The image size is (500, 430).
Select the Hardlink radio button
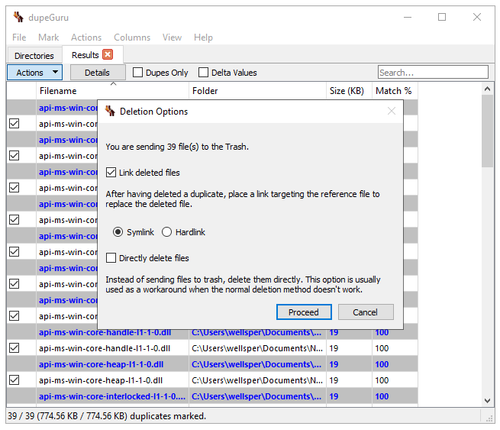pyautogui.click(x=167, y=232)
